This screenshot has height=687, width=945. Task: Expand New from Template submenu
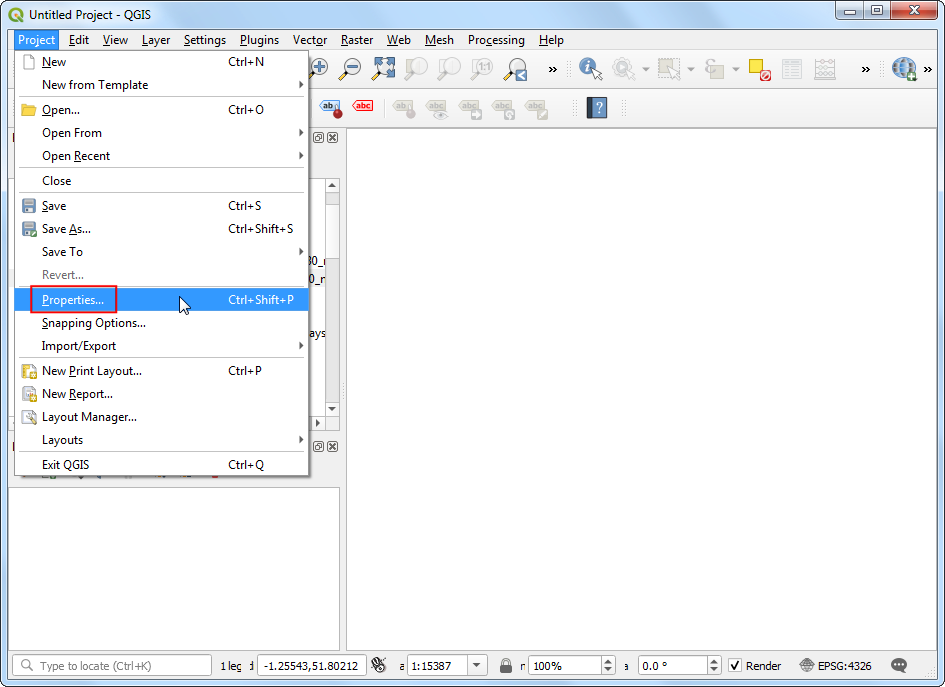pyautogui.click(x=162, y=85)
